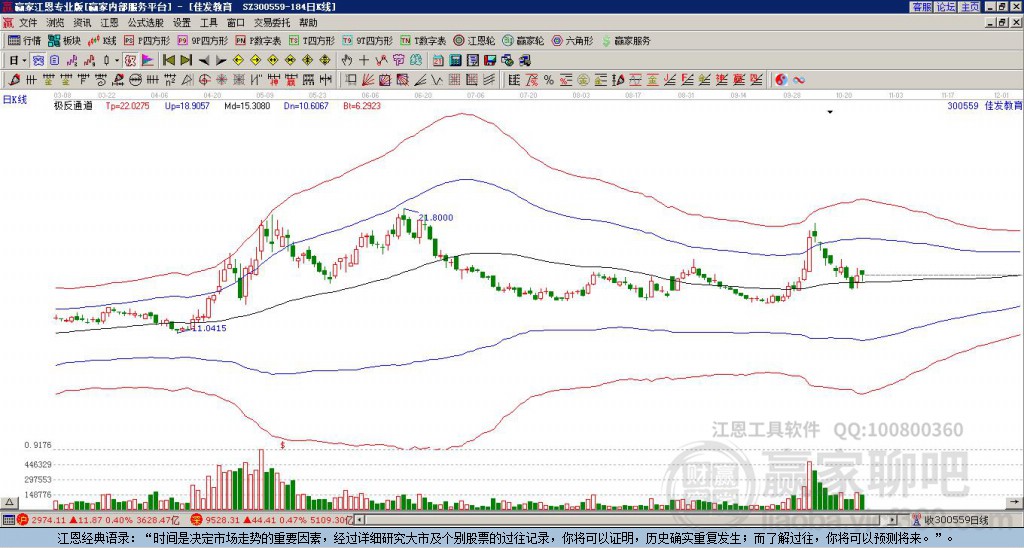Select the hand pan tool
The width and height of the screenshot is (1024, 548).
pos(346,61)
